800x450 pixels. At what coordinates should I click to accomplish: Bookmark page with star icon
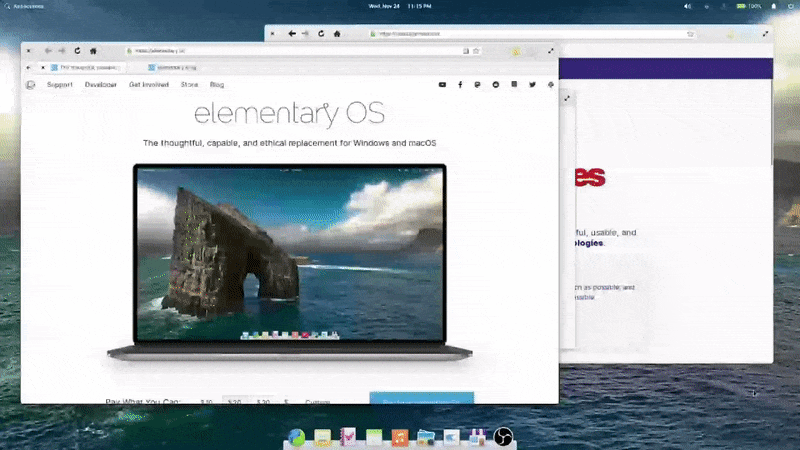[x=476, y=50]
